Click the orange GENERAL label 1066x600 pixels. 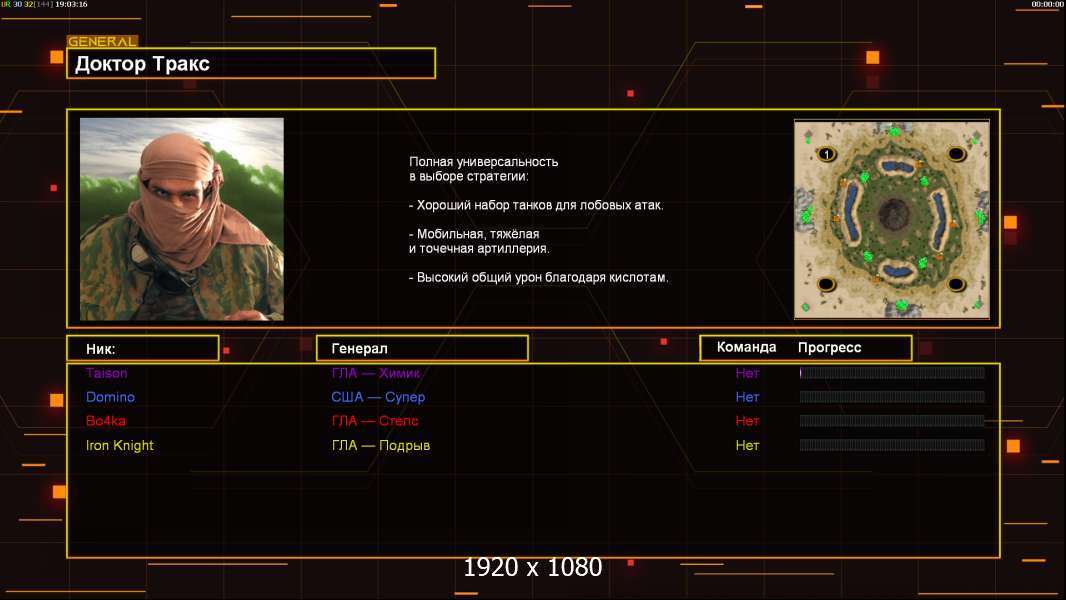point(102,41)
